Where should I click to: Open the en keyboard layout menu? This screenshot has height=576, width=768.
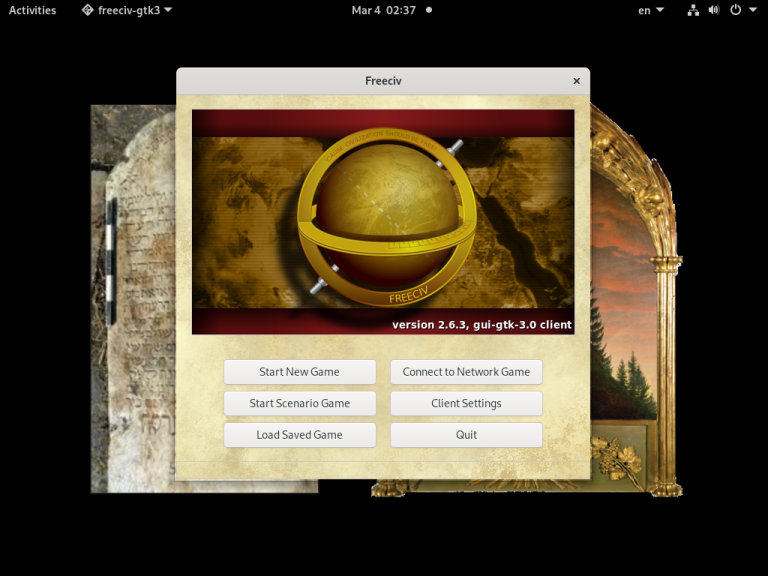tap(650, 10)
